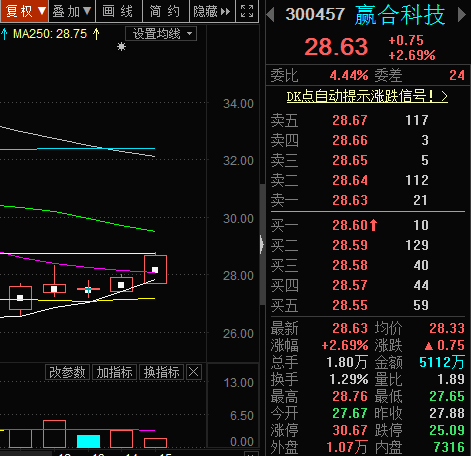Click the 委比 value 4.44%
The width and height of the screenshot is (471, 456).
pos(349,75)
